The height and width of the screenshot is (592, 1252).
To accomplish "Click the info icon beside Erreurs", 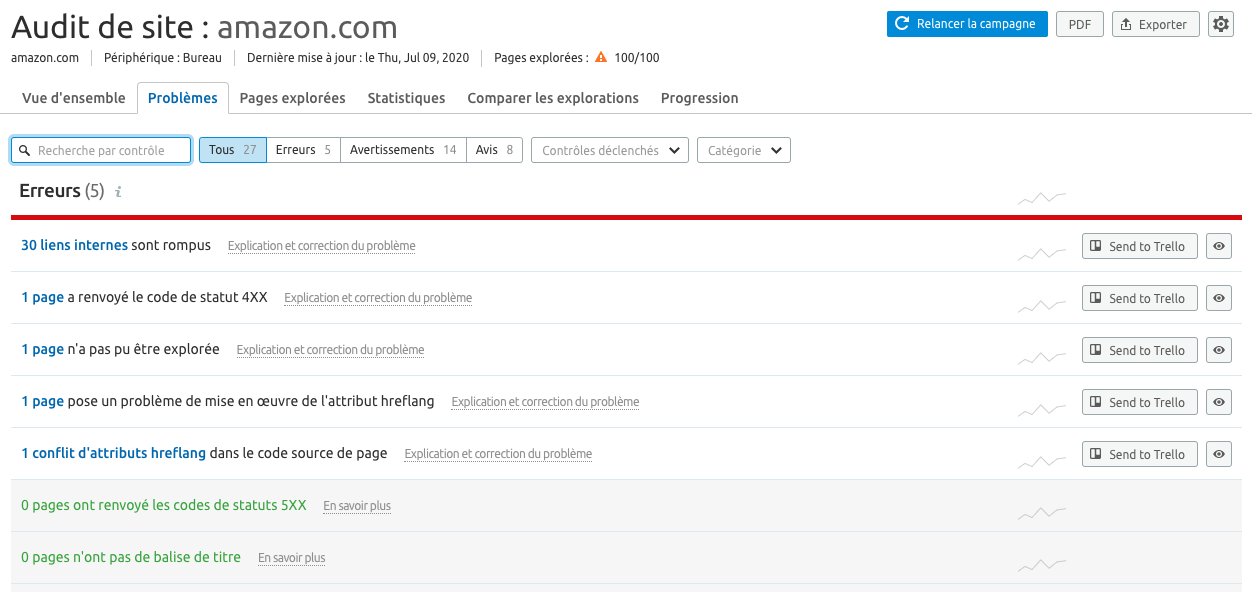I will 118,192.
